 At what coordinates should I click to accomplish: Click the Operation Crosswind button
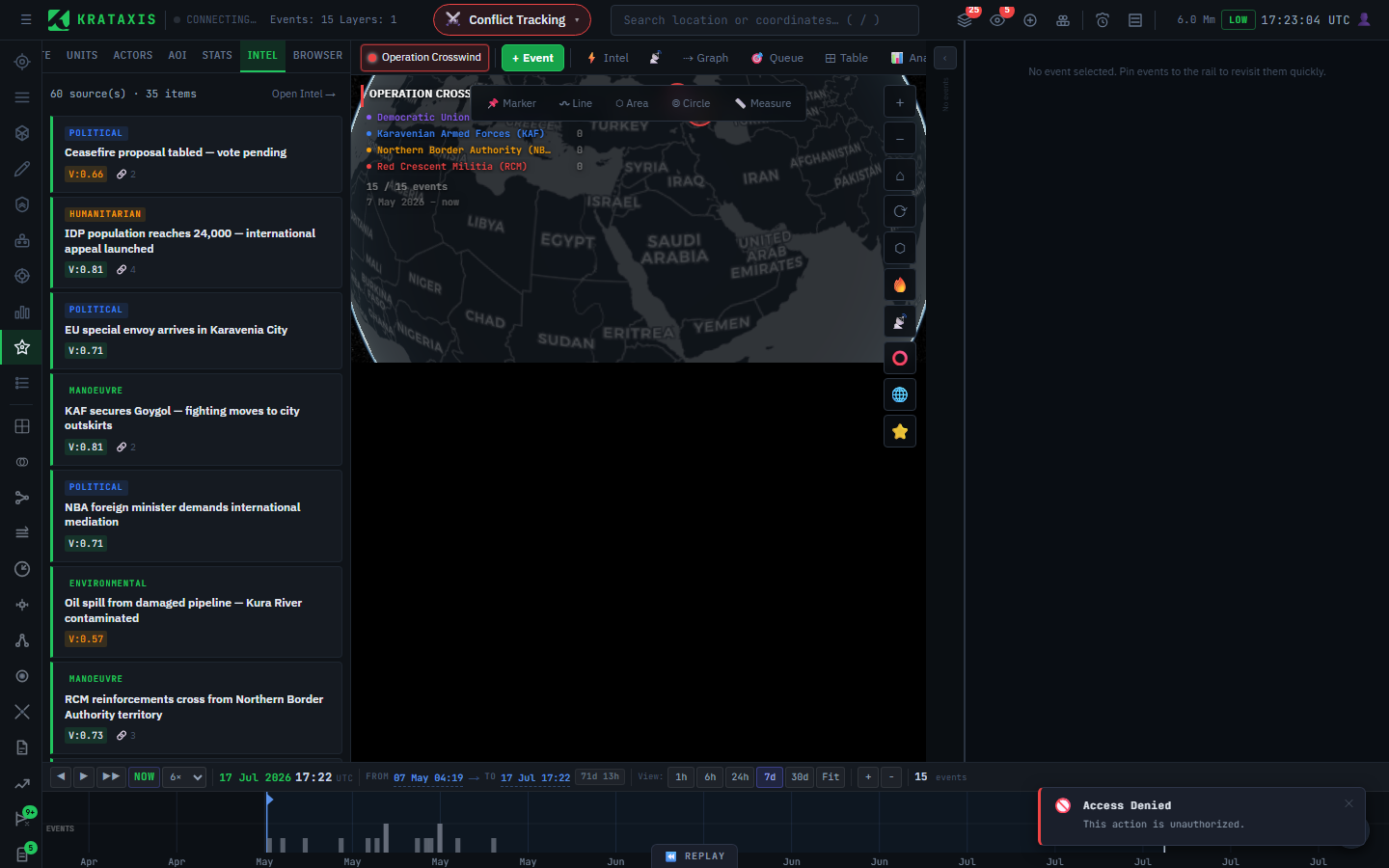[424, 58]
